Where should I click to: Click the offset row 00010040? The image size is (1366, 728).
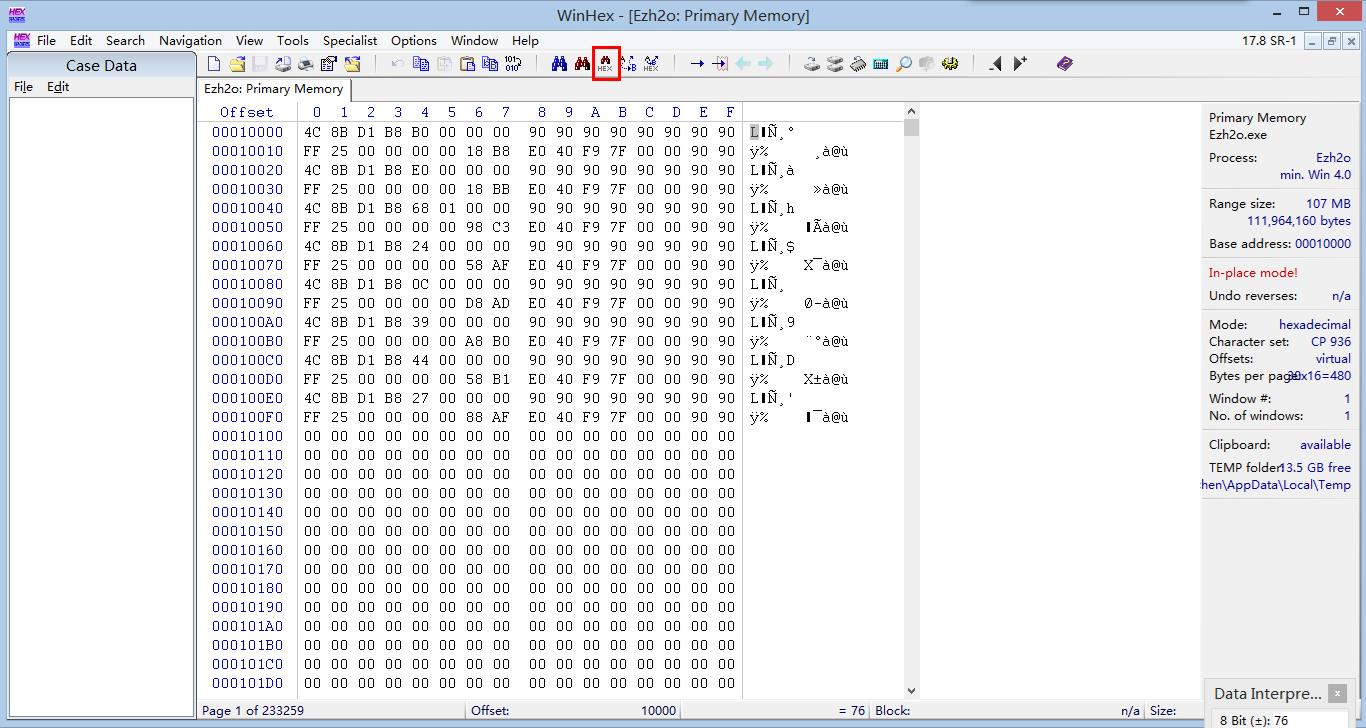(x=247, y=208)
